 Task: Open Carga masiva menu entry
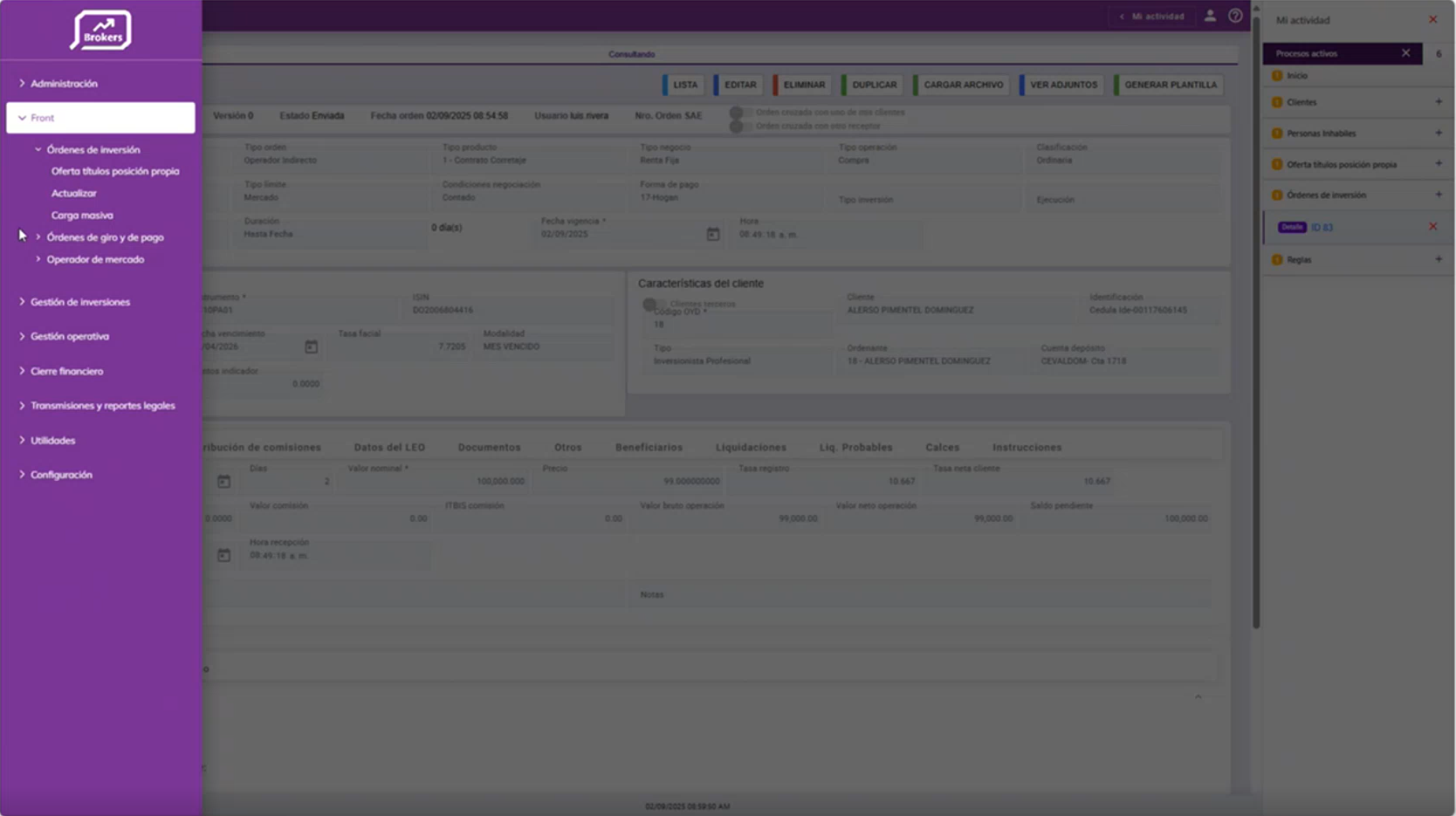pyautogui.click(x=82, y=216)
